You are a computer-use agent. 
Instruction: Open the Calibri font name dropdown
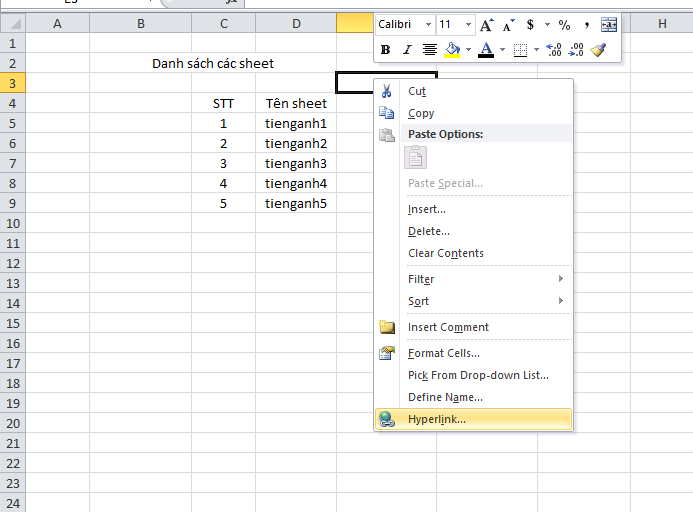point(428,25)
